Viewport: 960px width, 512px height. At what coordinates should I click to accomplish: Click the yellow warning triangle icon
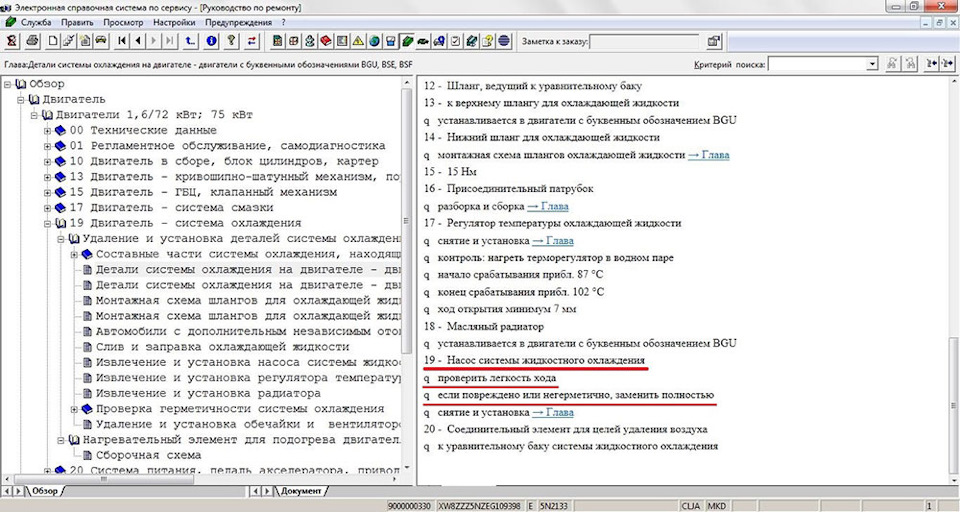point(358,41)
